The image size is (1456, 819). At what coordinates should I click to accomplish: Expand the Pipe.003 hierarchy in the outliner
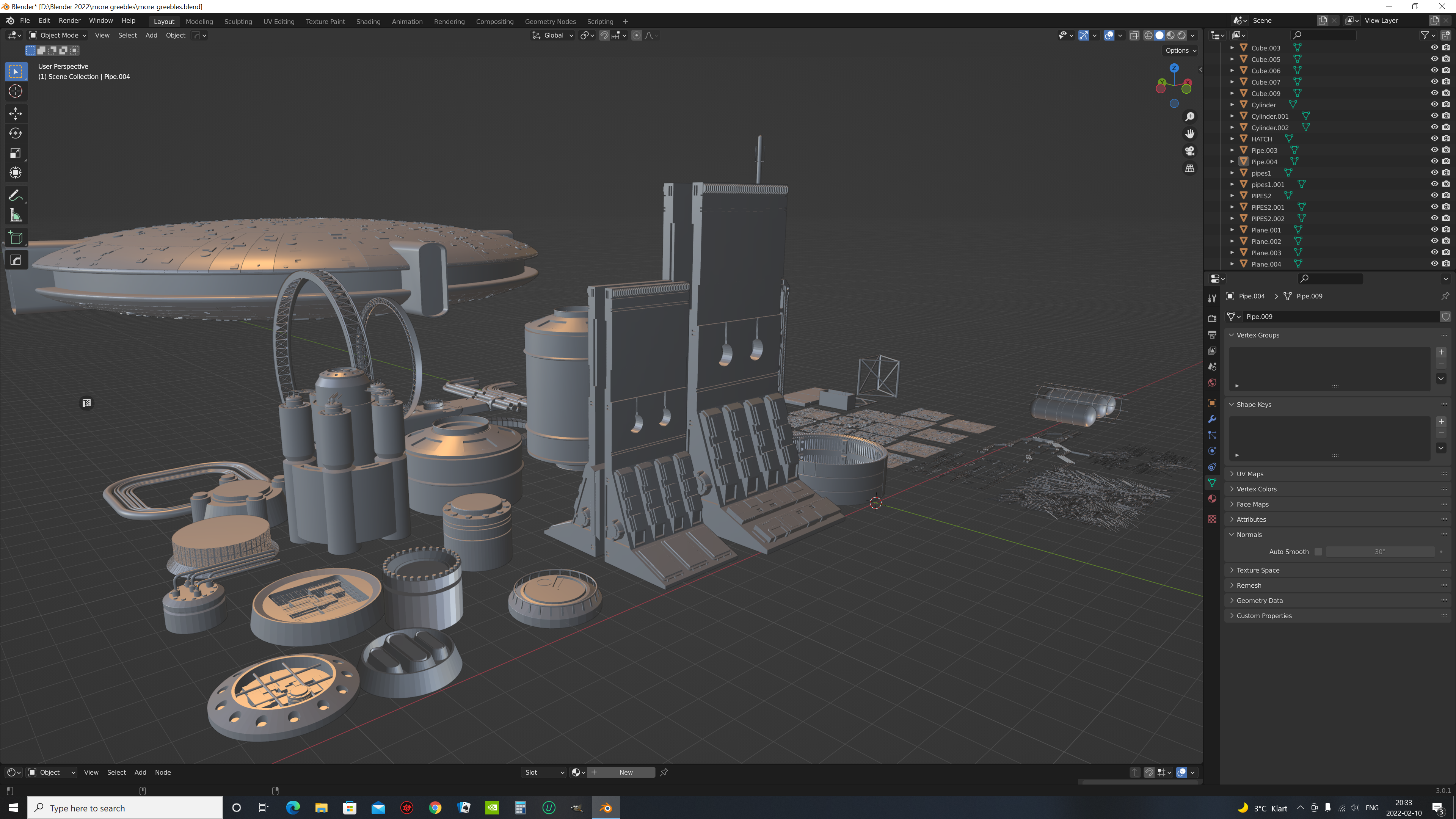click(x=1232, y=151)
